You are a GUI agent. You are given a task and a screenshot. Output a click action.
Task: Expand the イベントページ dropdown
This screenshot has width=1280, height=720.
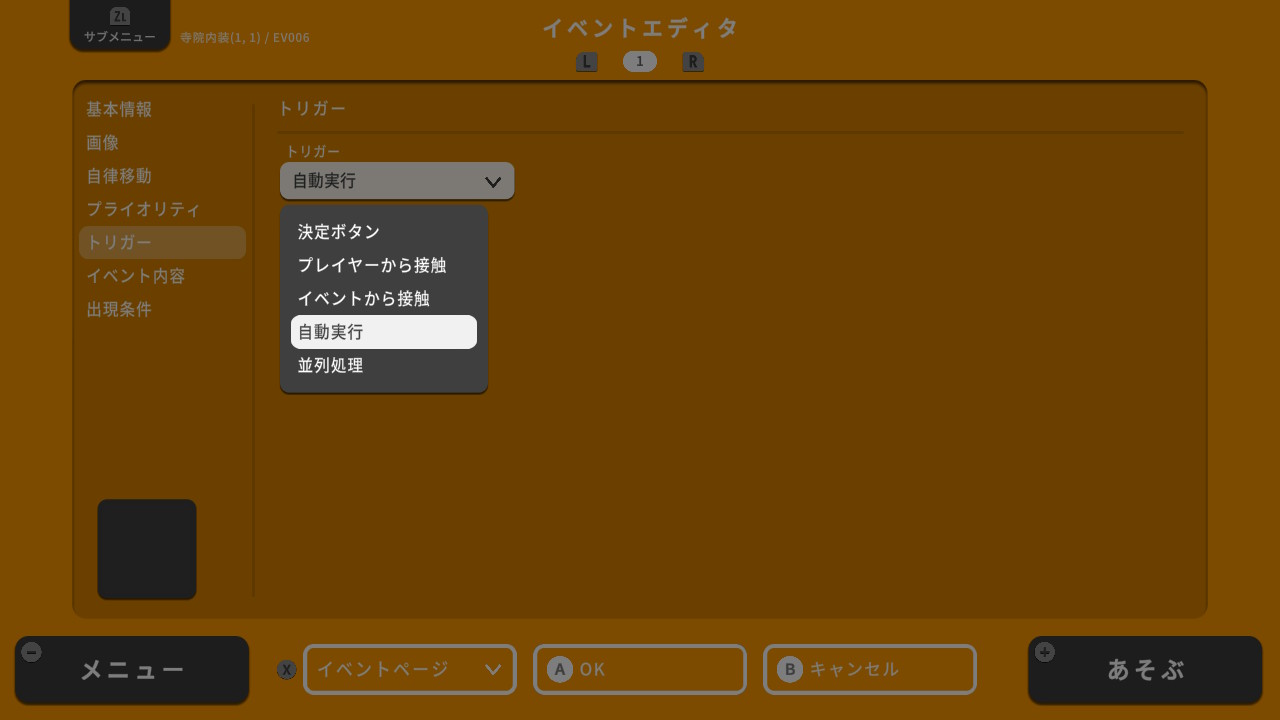click(410, 669)
